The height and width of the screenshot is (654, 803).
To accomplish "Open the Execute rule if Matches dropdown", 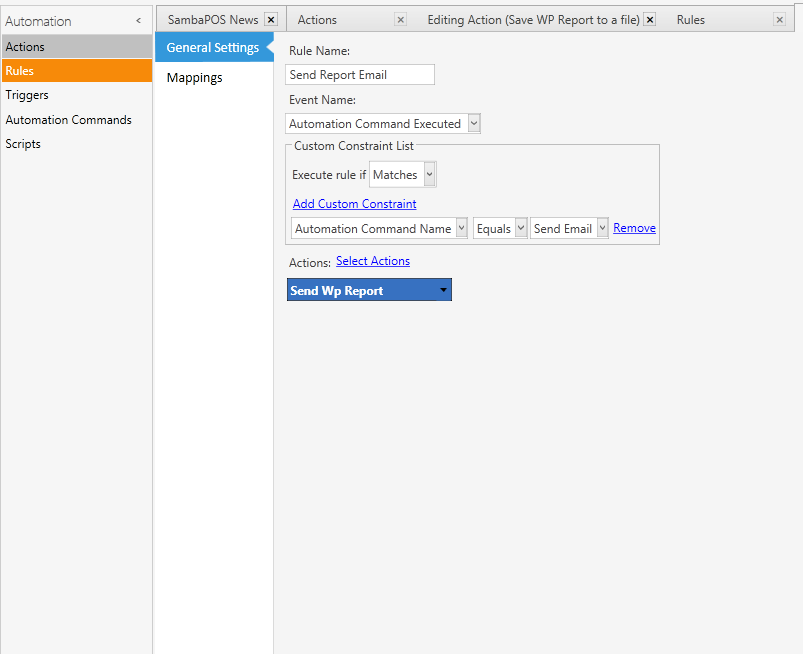I will 430,175.
